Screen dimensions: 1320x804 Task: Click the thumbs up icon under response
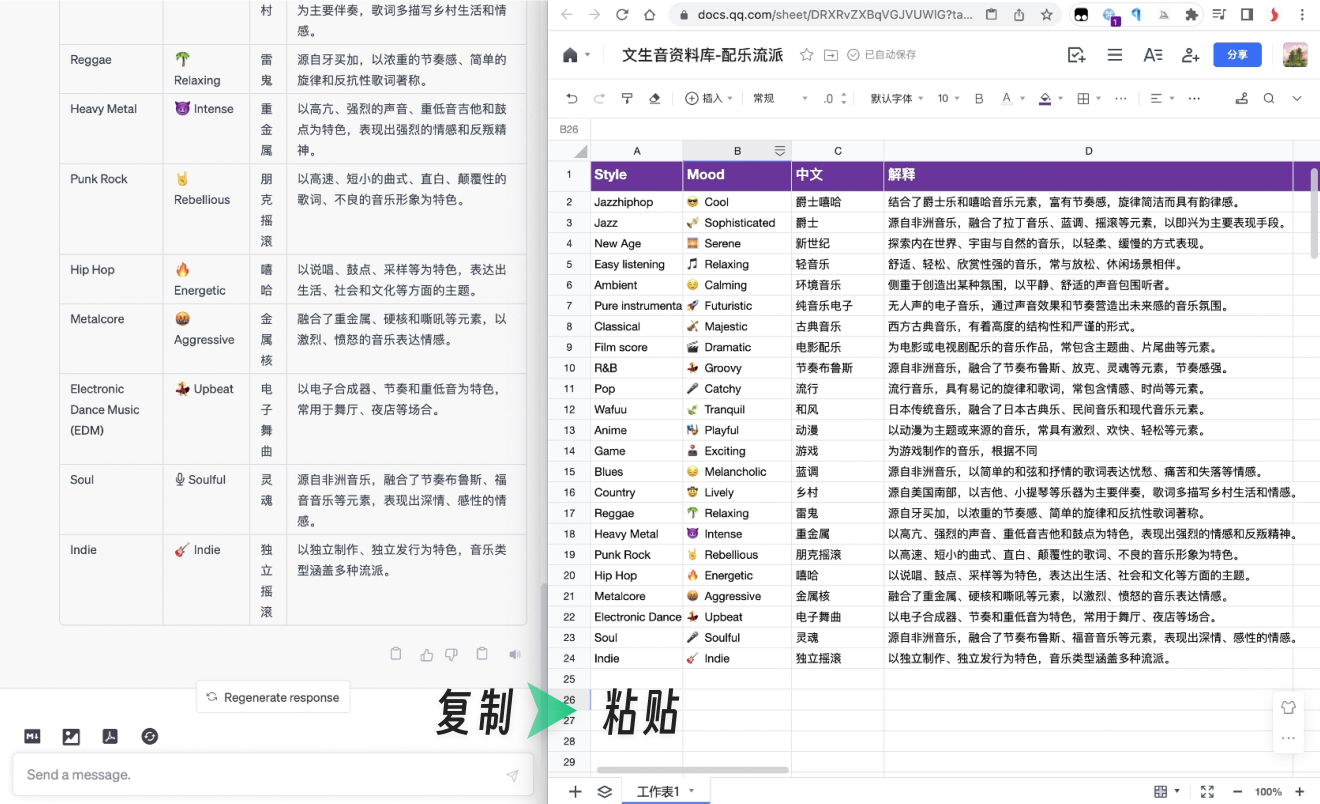427,655
